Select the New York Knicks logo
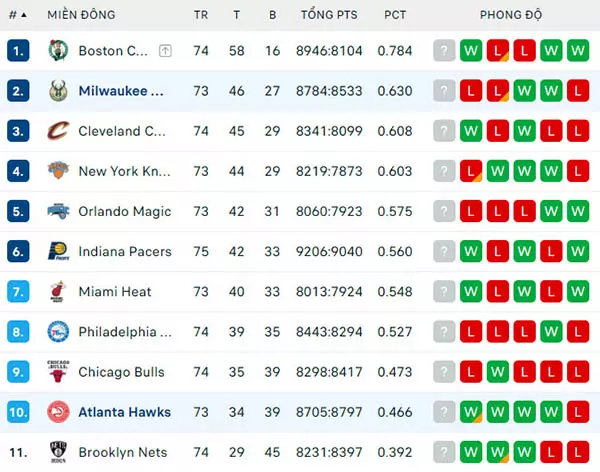600x472 pixels. click(x=58, y=171)
